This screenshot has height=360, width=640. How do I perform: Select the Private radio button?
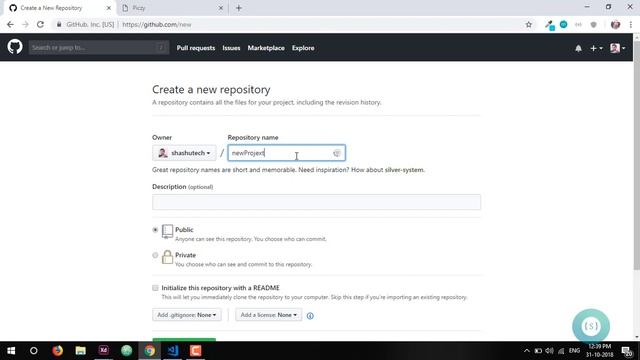tap(155, 255)
